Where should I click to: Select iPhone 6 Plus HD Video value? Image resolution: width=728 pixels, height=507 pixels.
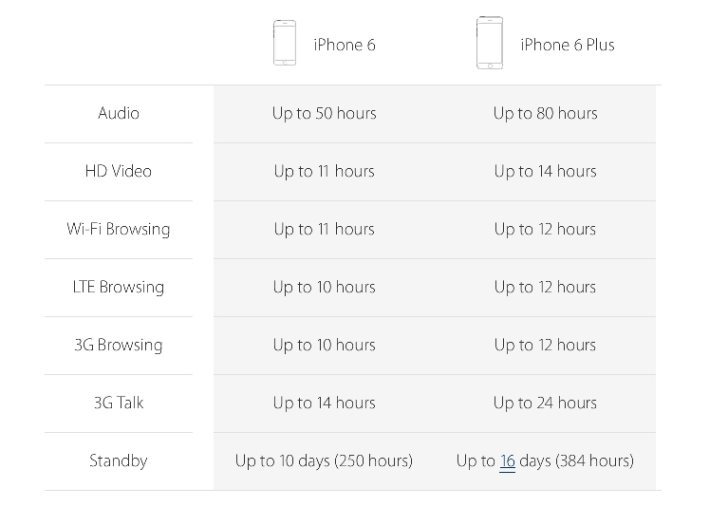point(545,171)
